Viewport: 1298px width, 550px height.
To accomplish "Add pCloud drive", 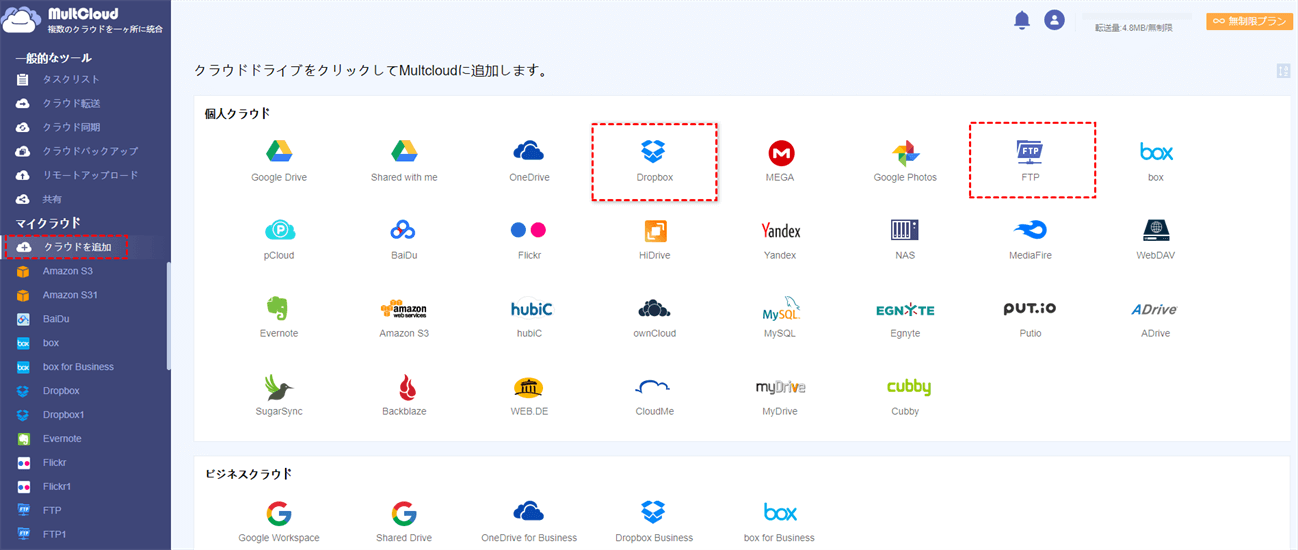I will (x=279, y=239).
